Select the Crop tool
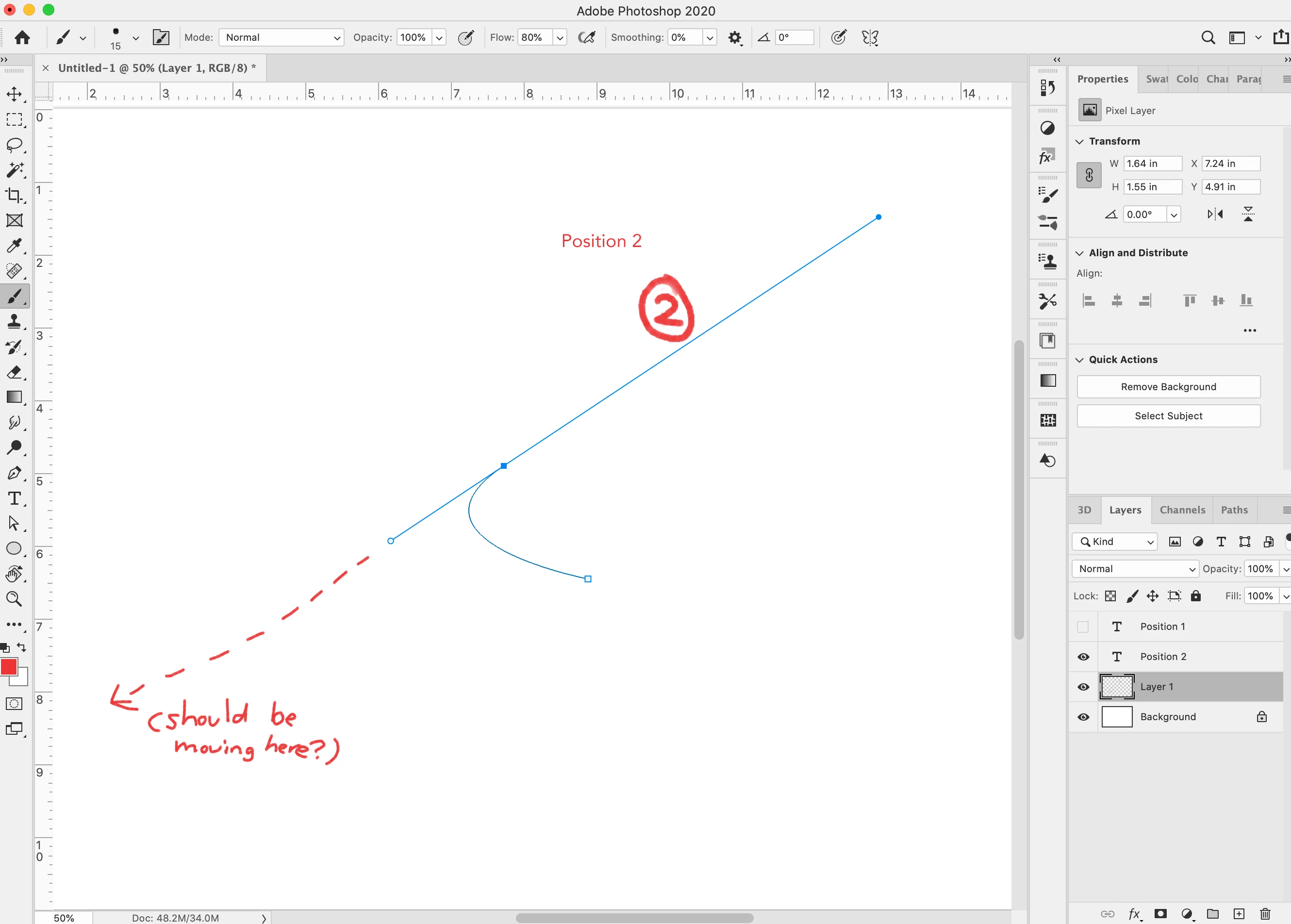 (x=14, y=195)
